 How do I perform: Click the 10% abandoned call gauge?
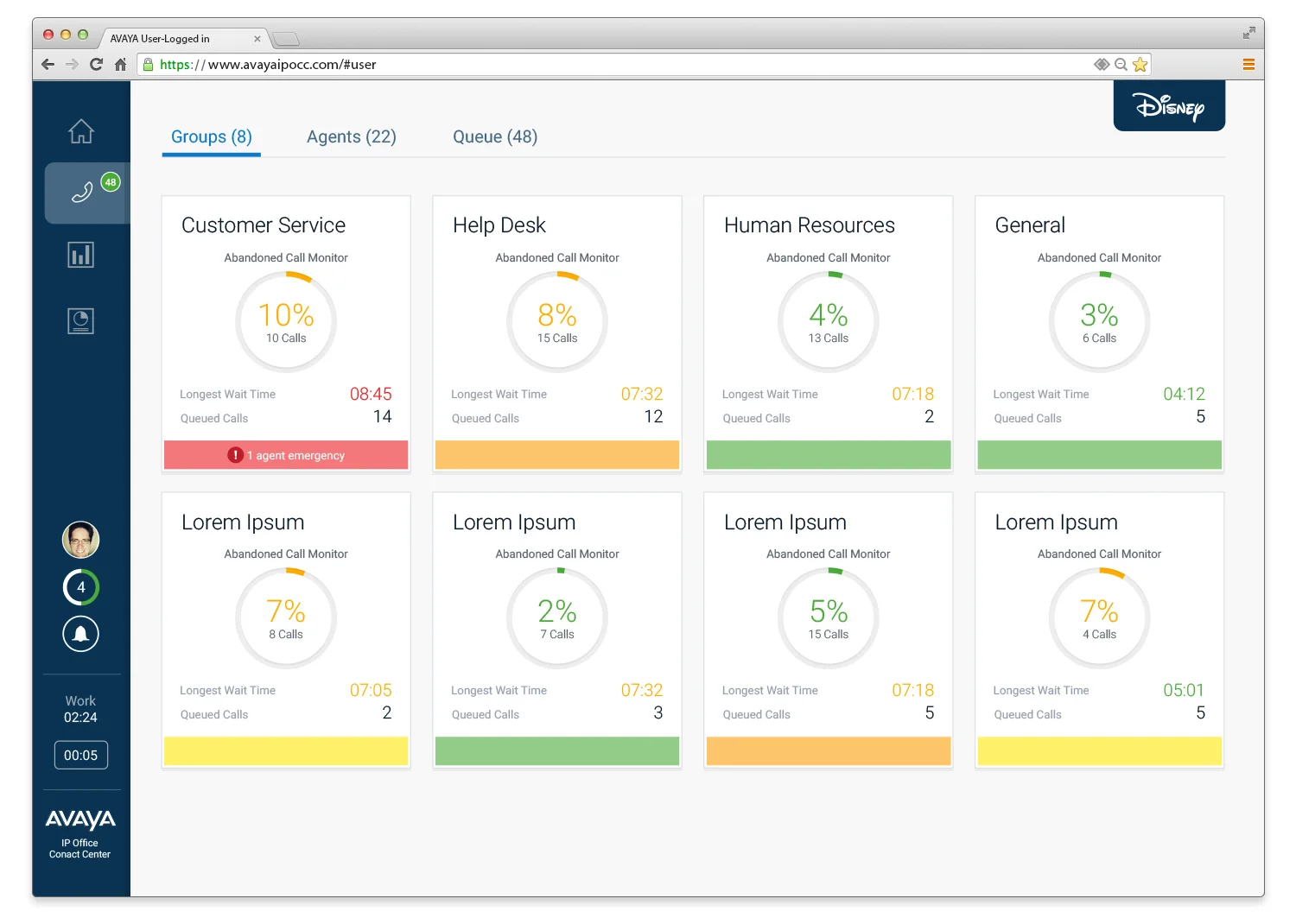[286, 322]
